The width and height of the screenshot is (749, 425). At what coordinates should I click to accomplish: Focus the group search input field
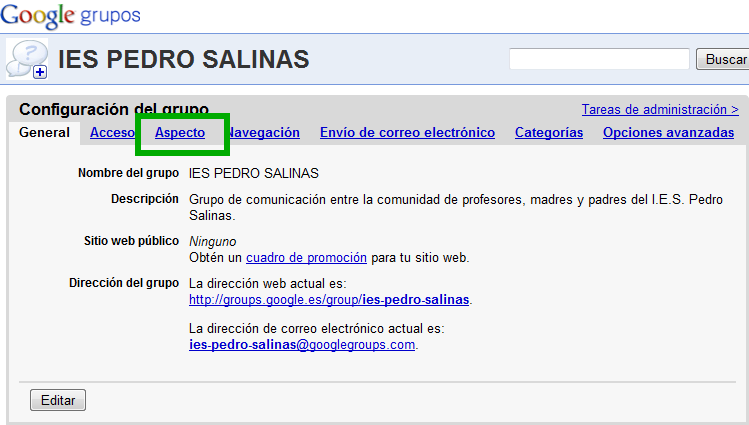click(x=599, y=59)
